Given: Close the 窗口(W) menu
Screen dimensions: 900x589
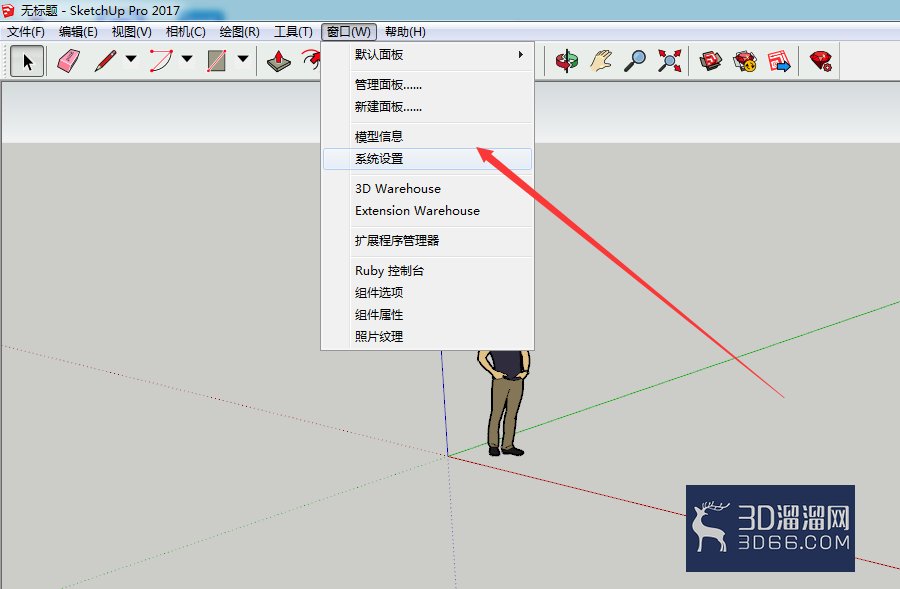Looking at the screenshot, I should pos(349,32).
